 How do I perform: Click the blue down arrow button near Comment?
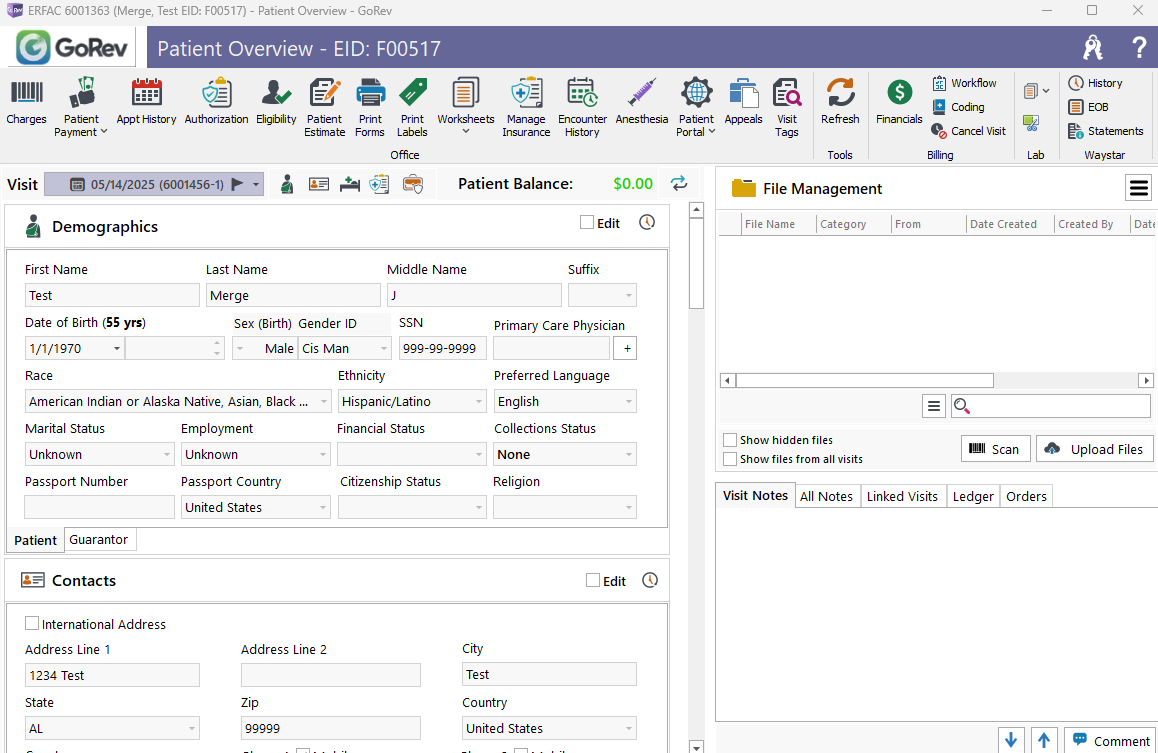pos(1011,740)
